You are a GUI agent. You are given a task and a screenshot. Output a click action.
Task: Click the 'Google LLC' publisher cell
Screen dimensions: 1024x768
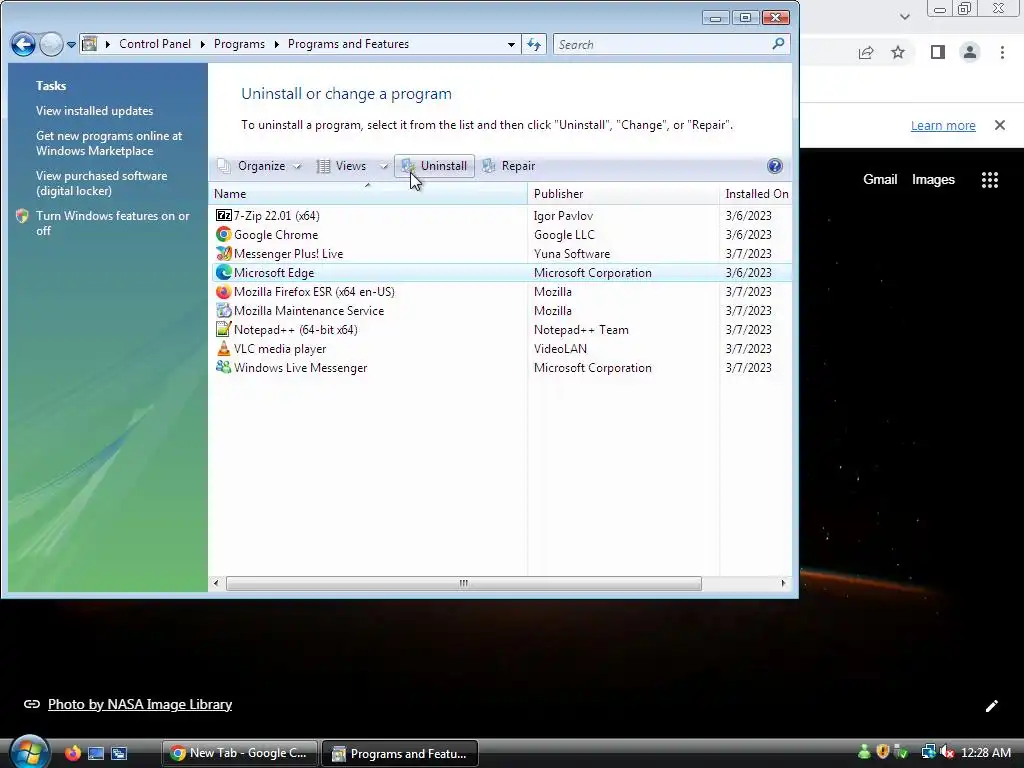click(564, 234)
